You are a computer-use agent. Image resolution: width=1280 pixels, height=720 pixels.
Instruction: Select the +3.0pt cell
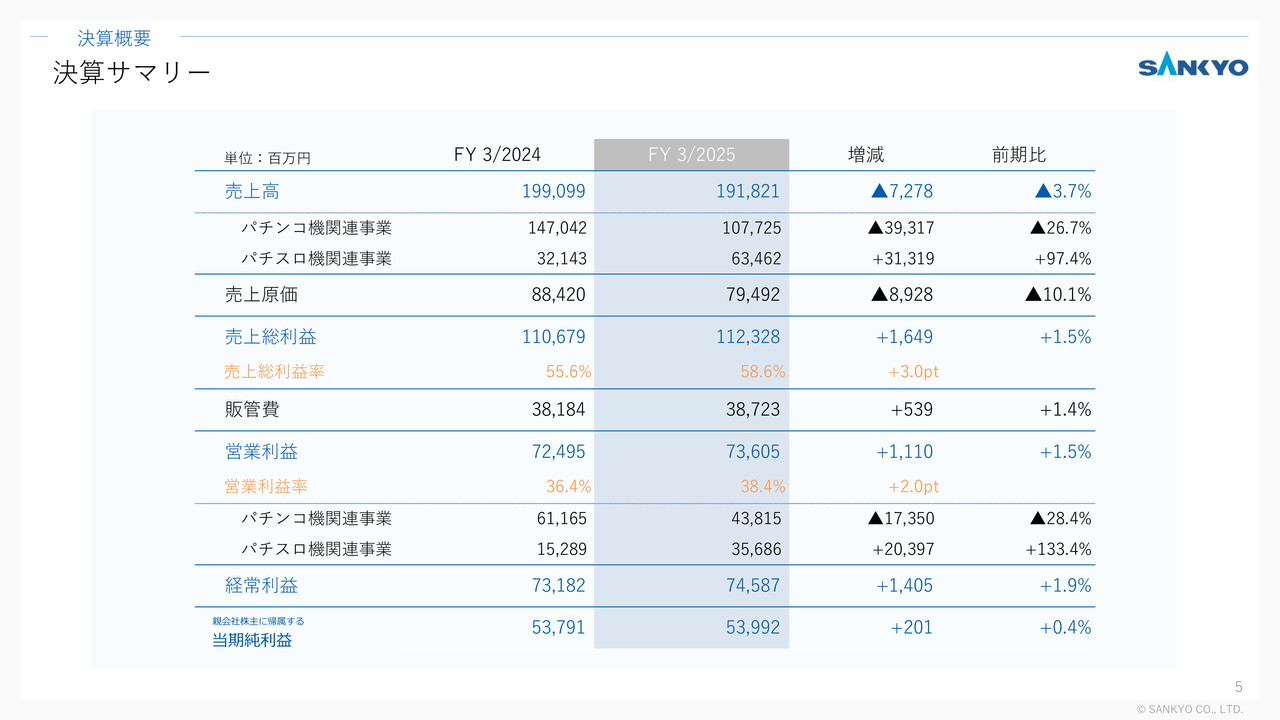click(914, 372)
